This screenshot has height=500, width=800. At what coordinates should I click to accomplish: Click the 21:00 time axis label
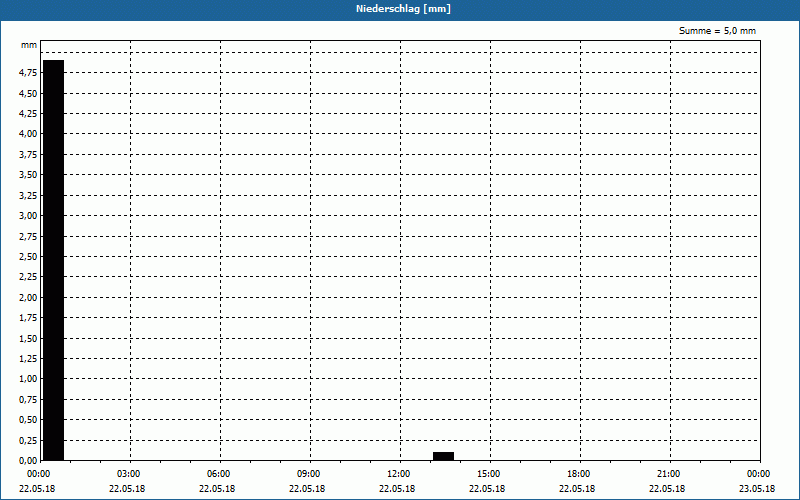click(x=668, y=474)
